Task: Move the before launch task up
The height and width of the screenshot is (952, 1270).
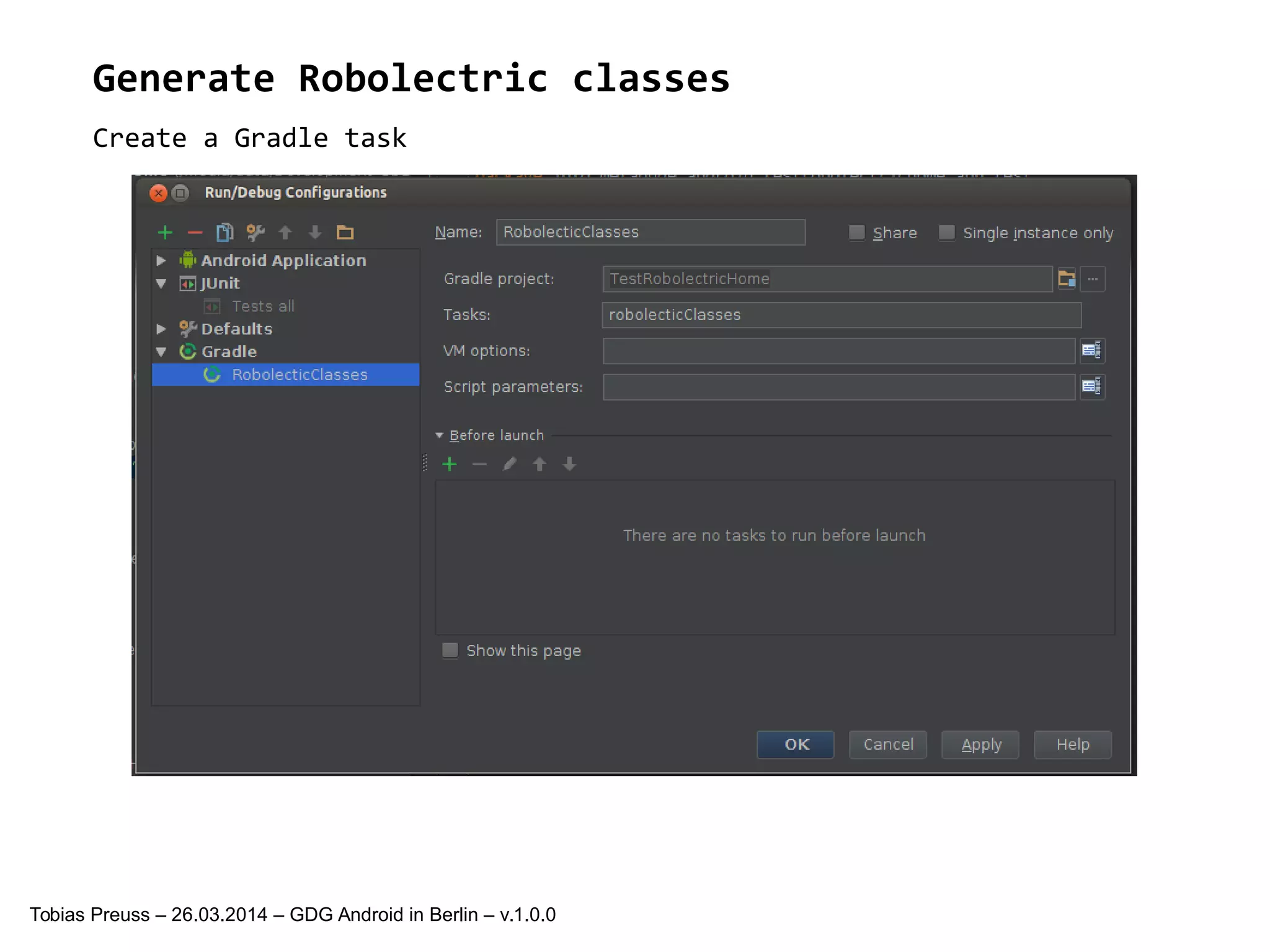Action: click(540, 464)
